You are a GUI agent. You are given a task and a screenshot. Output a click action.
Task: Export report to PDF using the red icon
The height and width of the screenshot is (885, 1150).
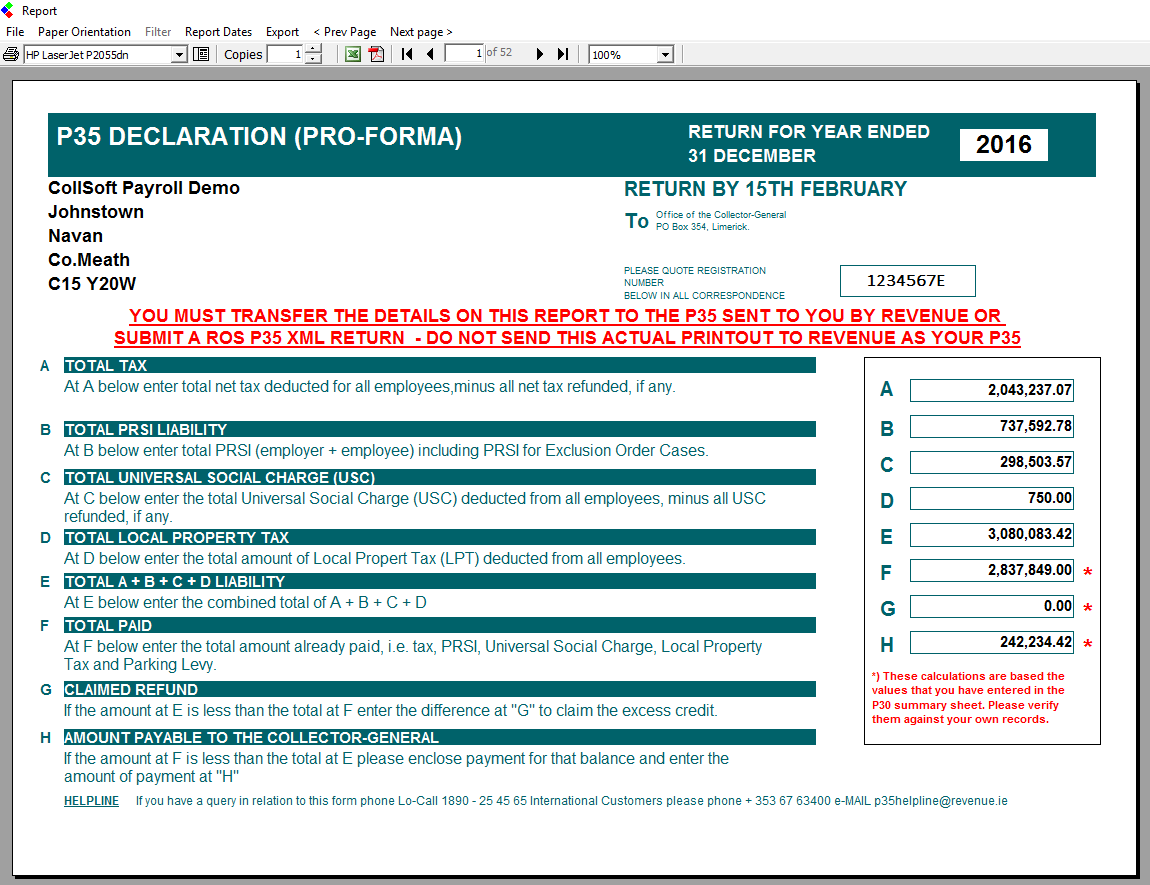click(x=377, y=54)
